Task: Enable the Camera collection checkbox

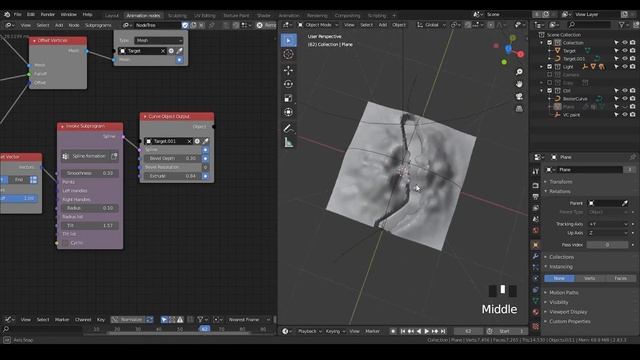Action: (549, 75)
